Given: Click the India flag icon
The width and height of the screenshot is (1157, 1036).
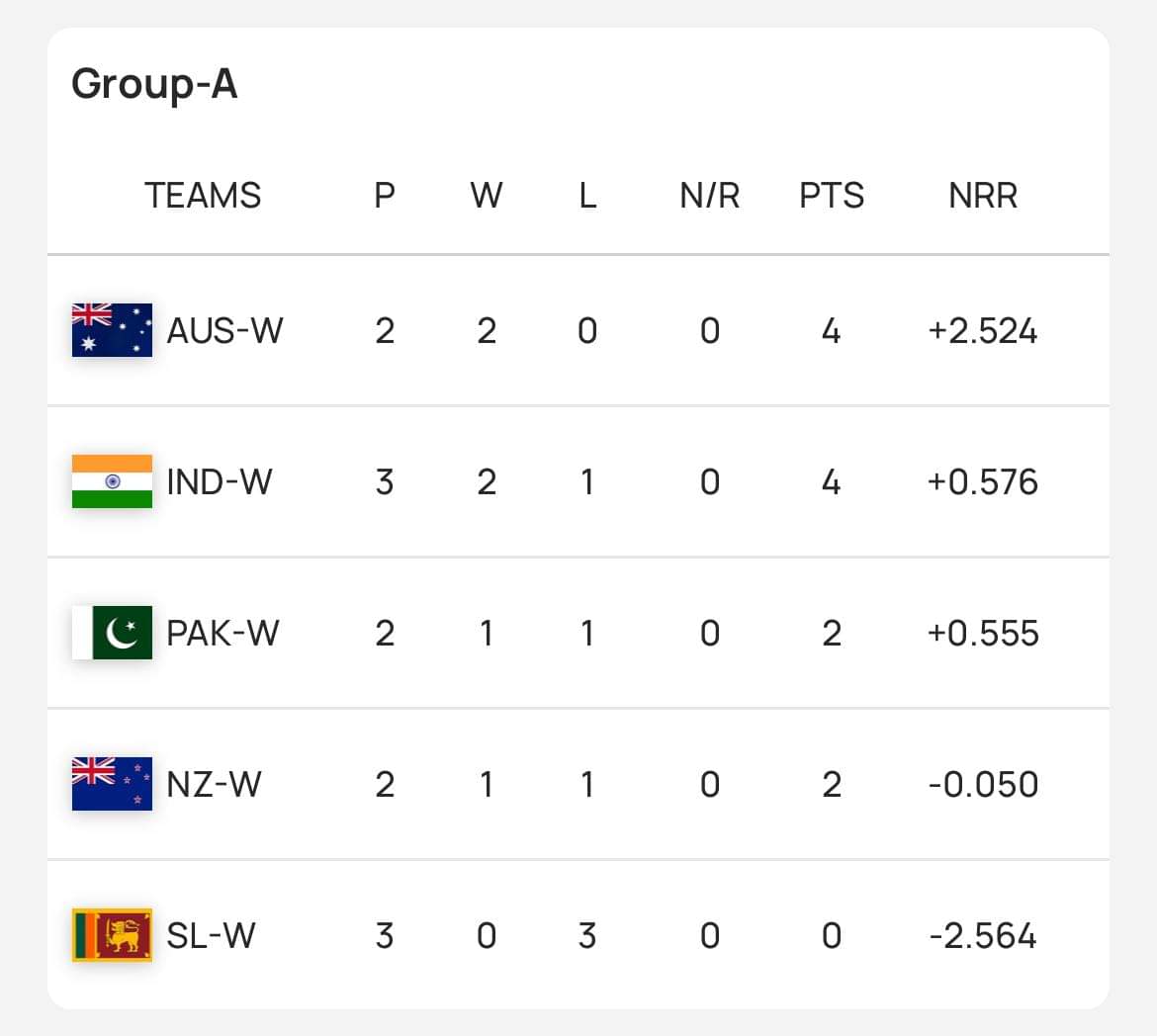Looking at the screenshot, I should 112,481.
